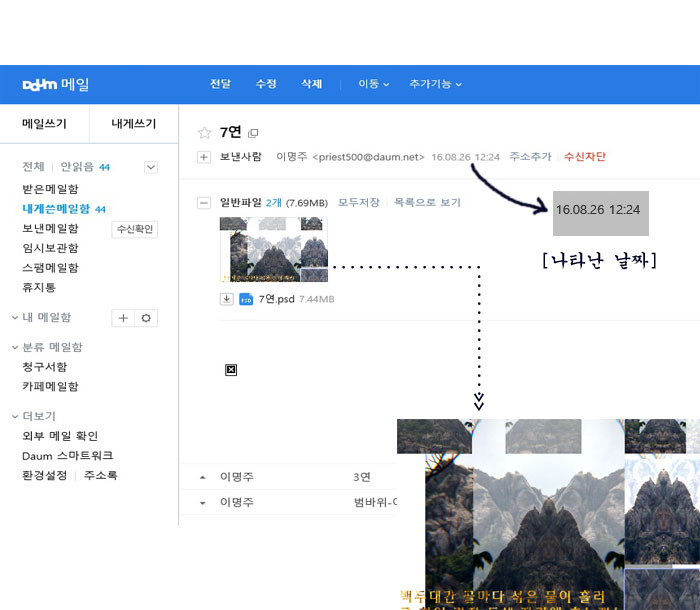
Task: Open Daum 스마트워크 link
Action: (x=67, y=456)
